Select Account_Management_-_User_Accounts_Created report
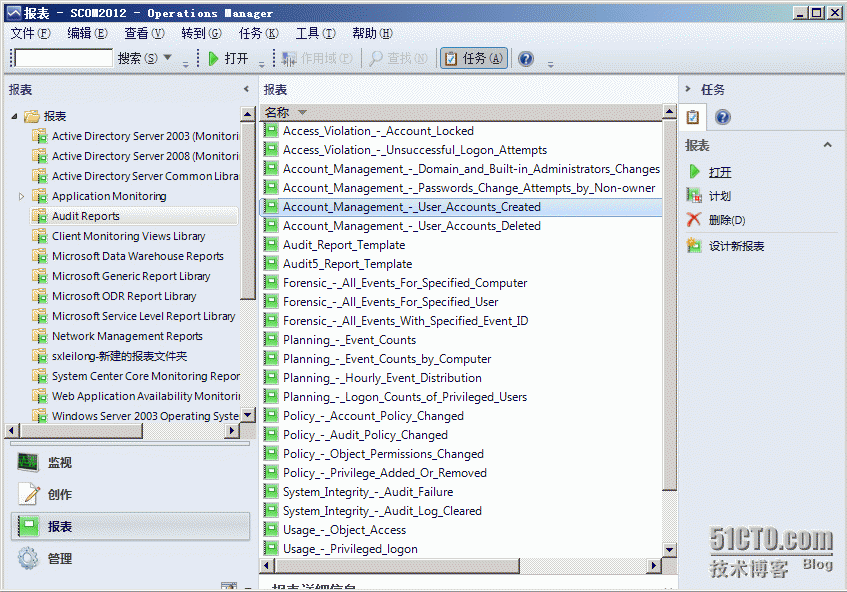The image size is (847, 592). 412,207
